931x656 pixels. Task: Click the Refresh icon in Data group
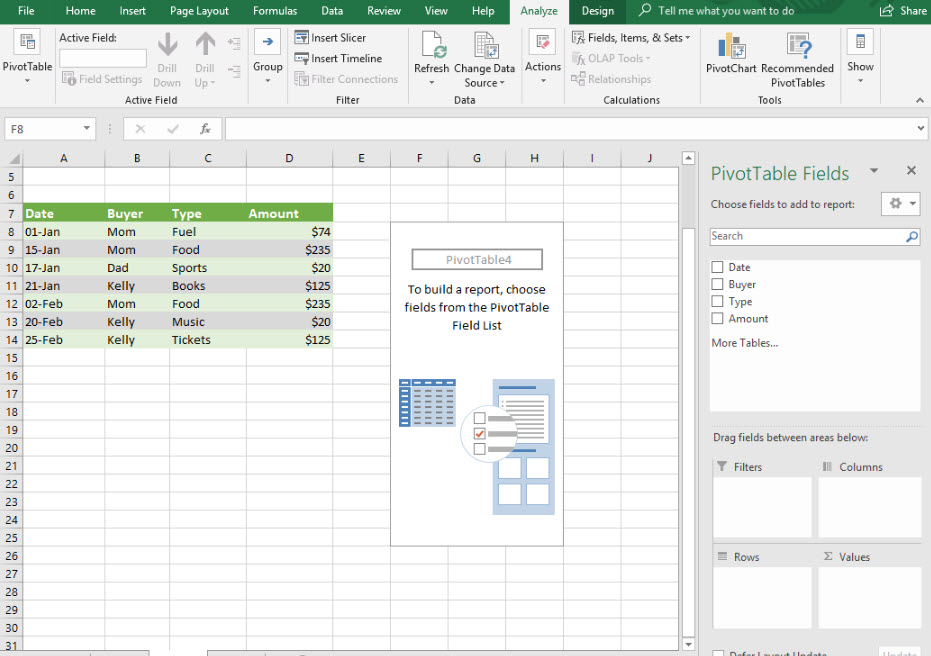(x=432, y=46)
